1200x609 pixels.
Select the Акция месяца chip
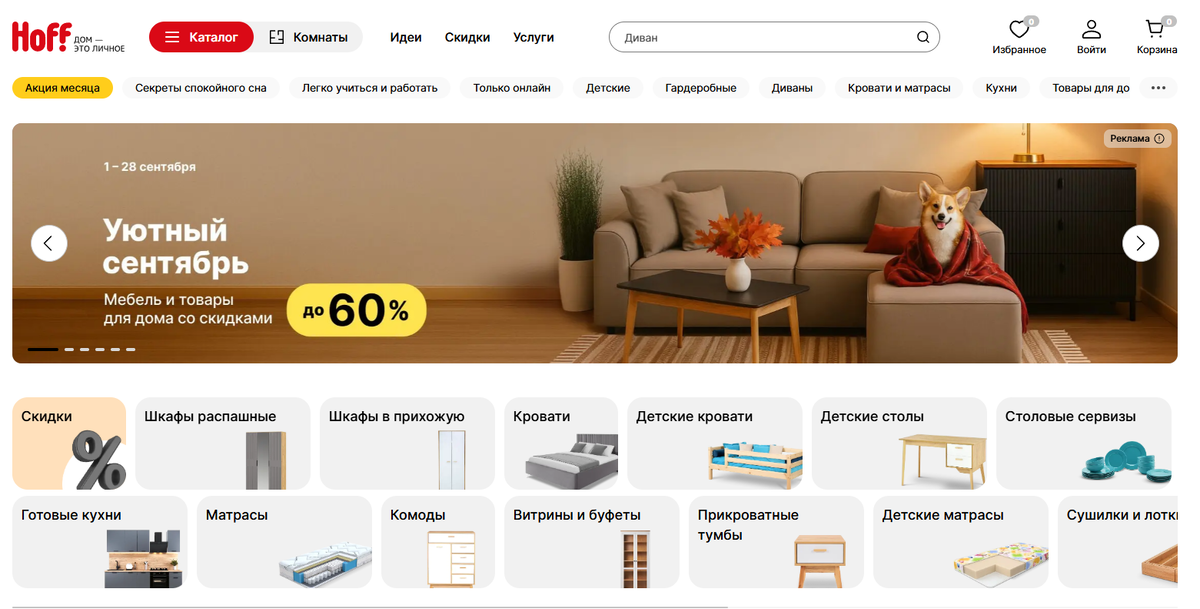[x=62, y=88]
